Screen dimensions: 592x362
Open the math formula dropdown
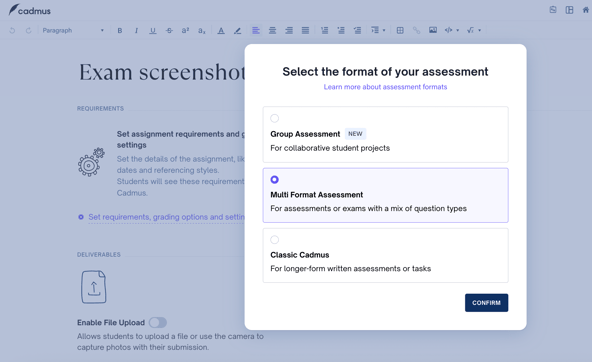tap(474, 30)
